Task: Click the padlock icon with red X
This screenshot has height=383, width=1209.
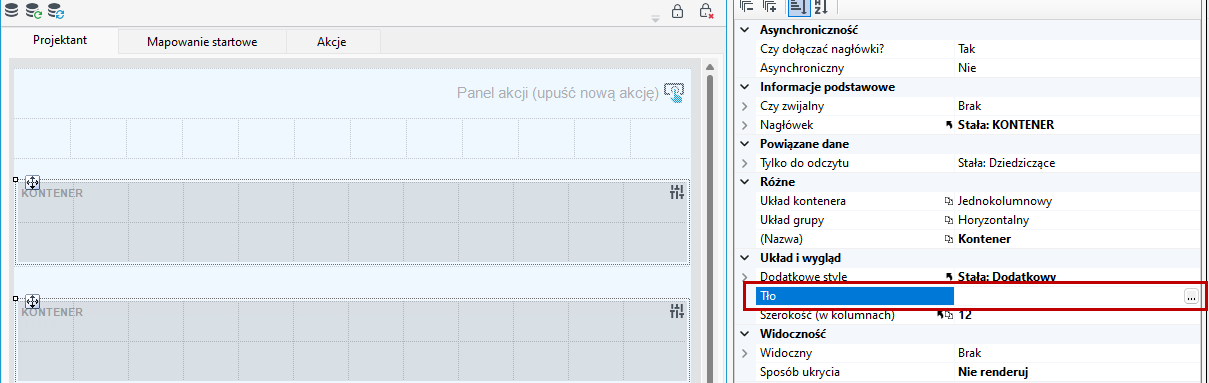Action: [x=705, y=12]
